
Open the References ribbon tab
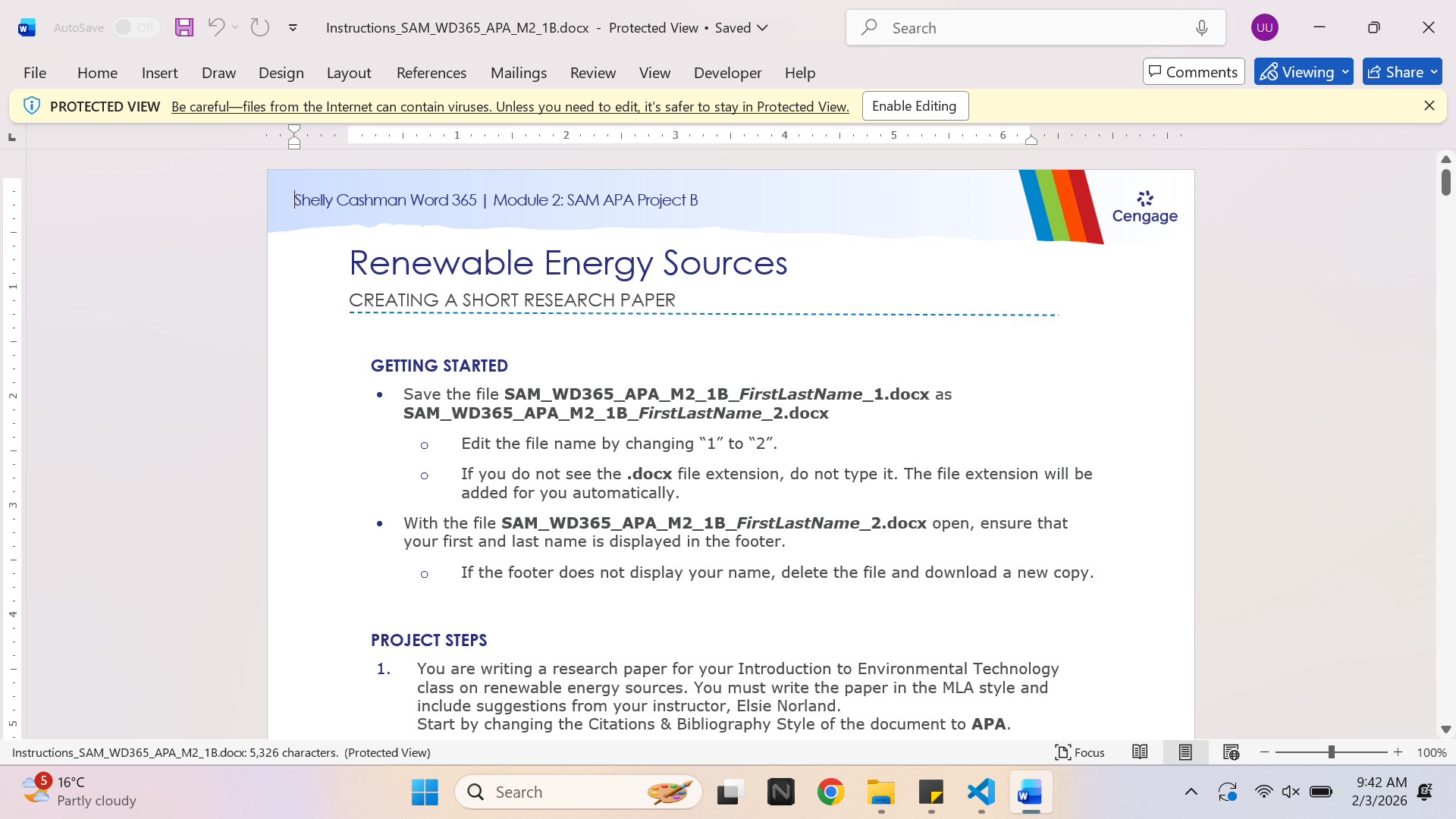(431, 73)
